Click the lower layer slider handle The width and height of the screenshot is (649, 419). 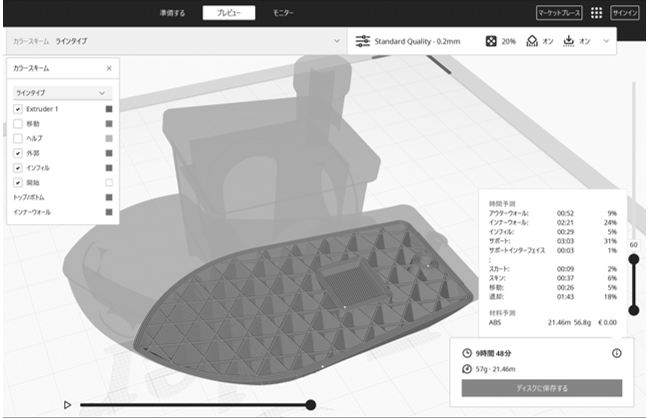[x=633, y=311]
